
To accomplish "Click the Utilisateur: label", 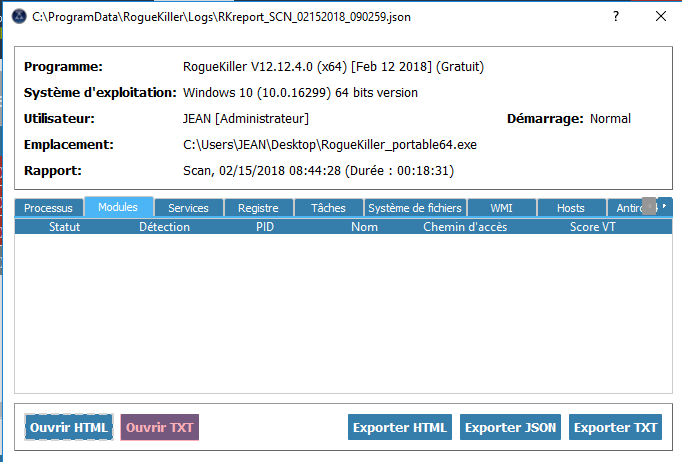I will 59,119.
